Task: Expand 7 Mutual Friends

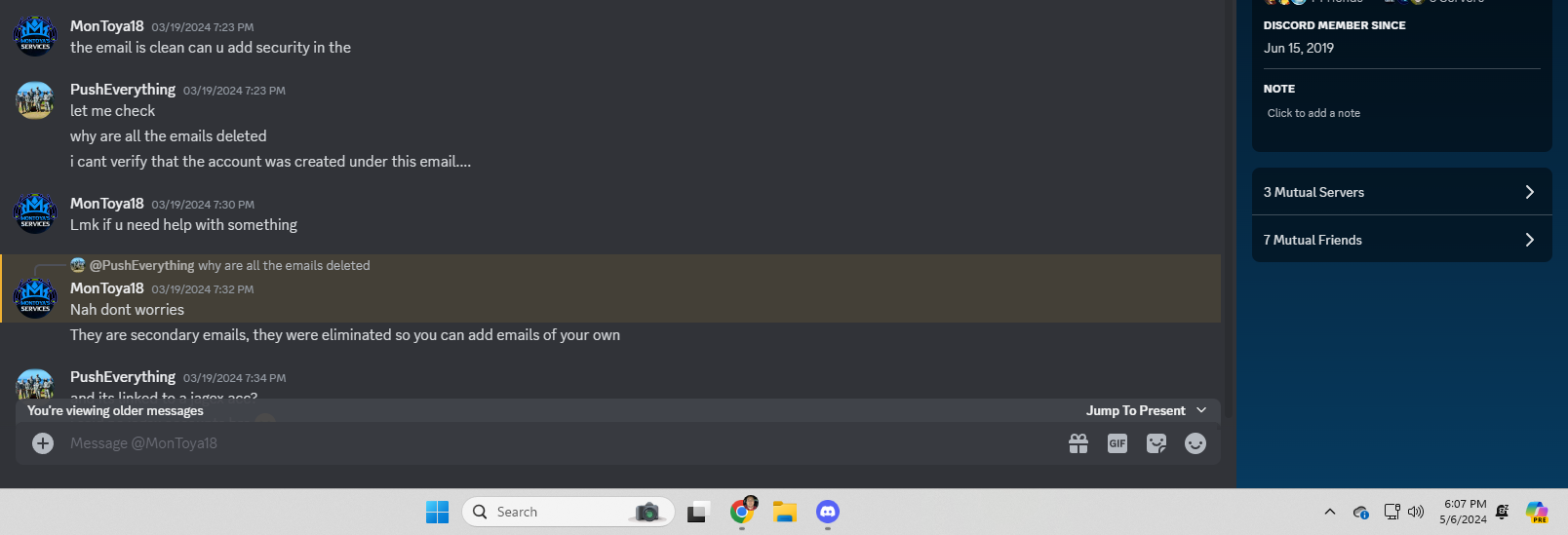Action: pos(1401,240)
